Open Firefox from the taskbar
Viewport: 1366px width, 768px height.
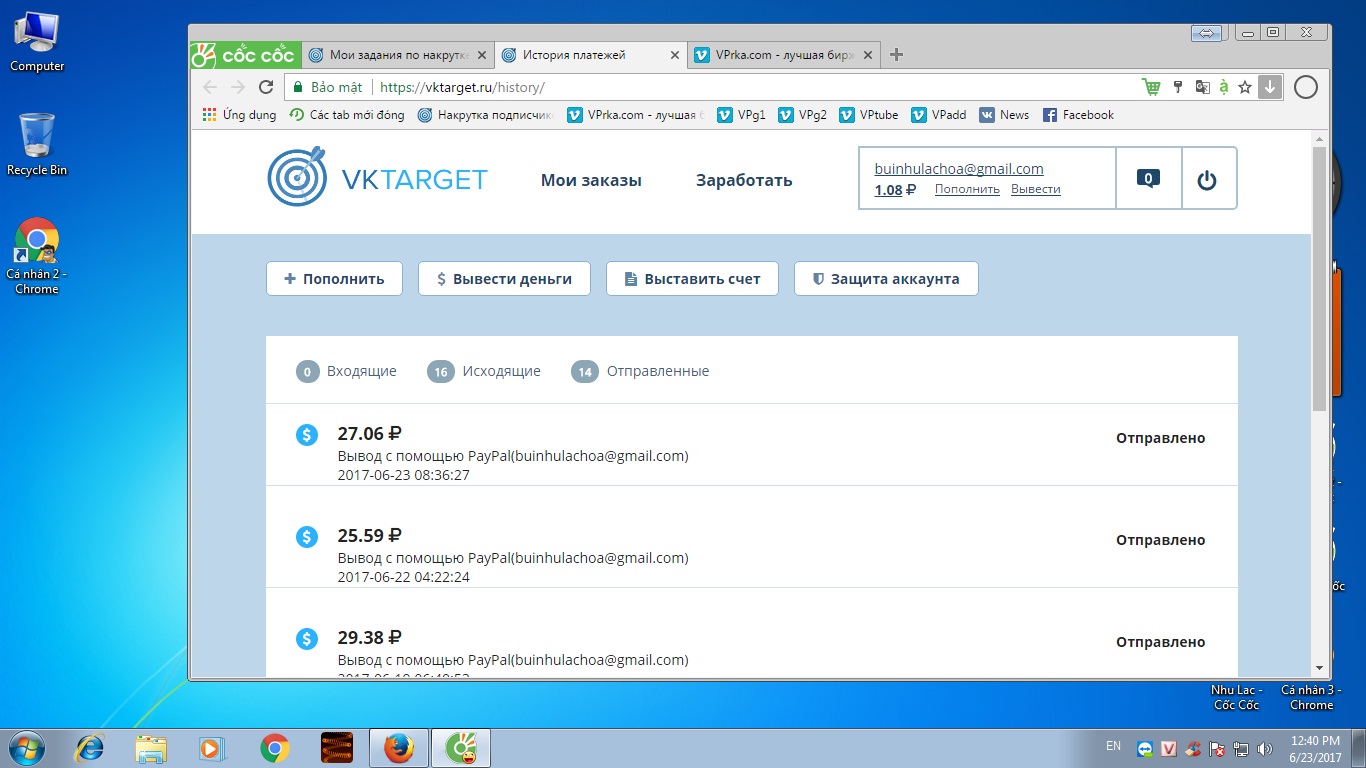coord(398,748)
